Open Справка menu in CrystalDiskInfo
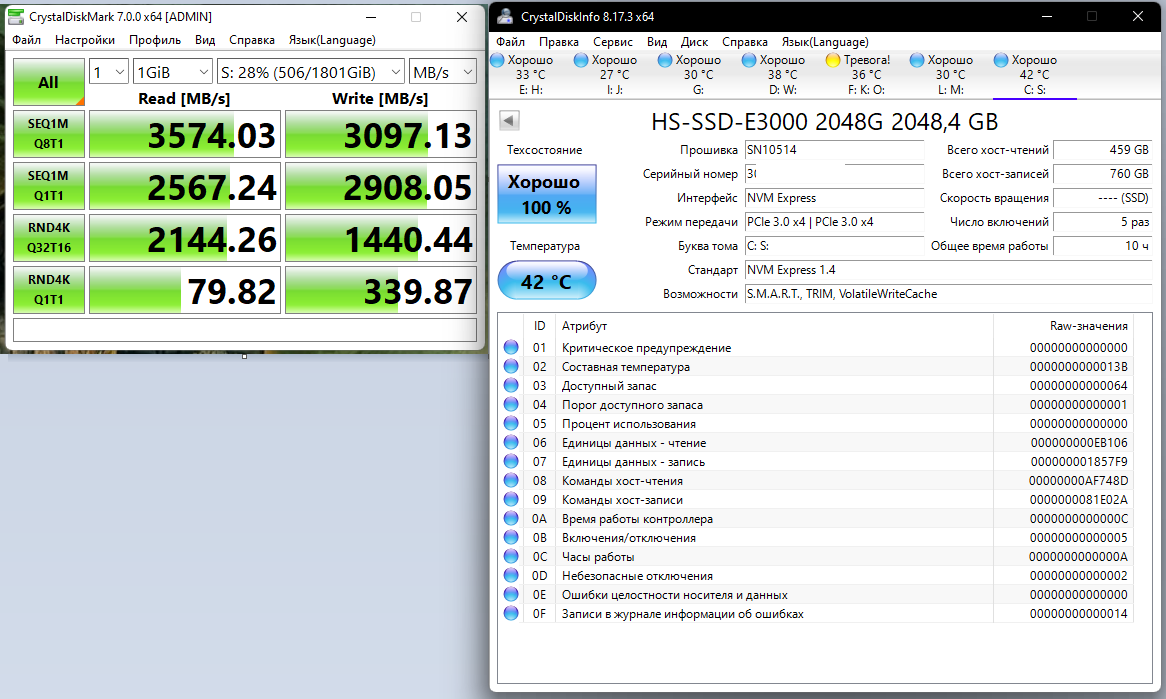Screen dimensions: 1166x699 (744, 42)
